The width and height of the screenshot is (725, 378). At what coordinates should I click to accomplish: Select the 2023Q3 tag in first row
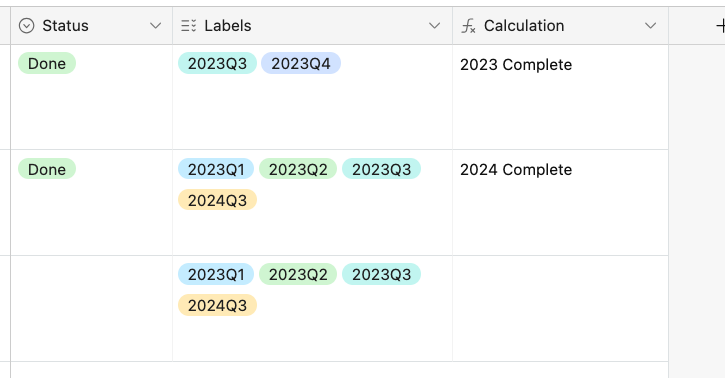point(217,63)
